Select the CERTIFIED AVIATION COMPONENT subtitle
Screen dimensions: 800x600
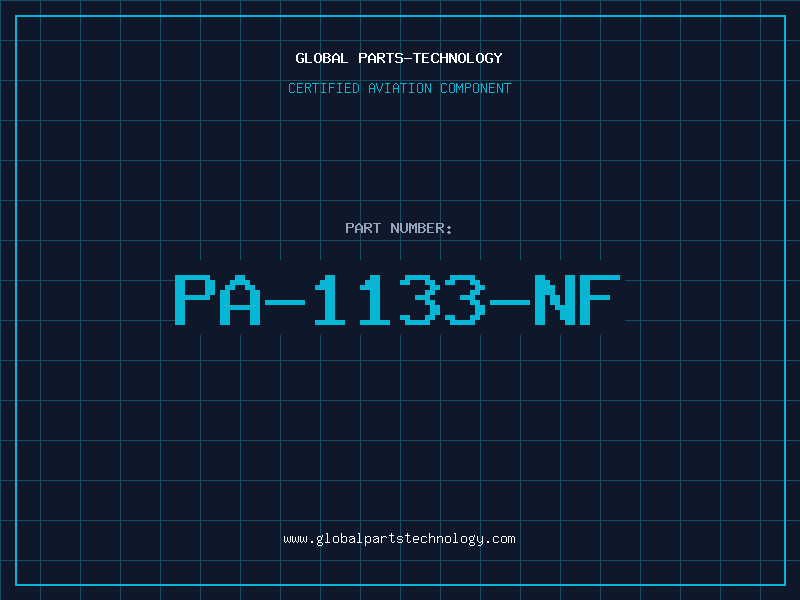pyautogui.click(x=399, y=88)
